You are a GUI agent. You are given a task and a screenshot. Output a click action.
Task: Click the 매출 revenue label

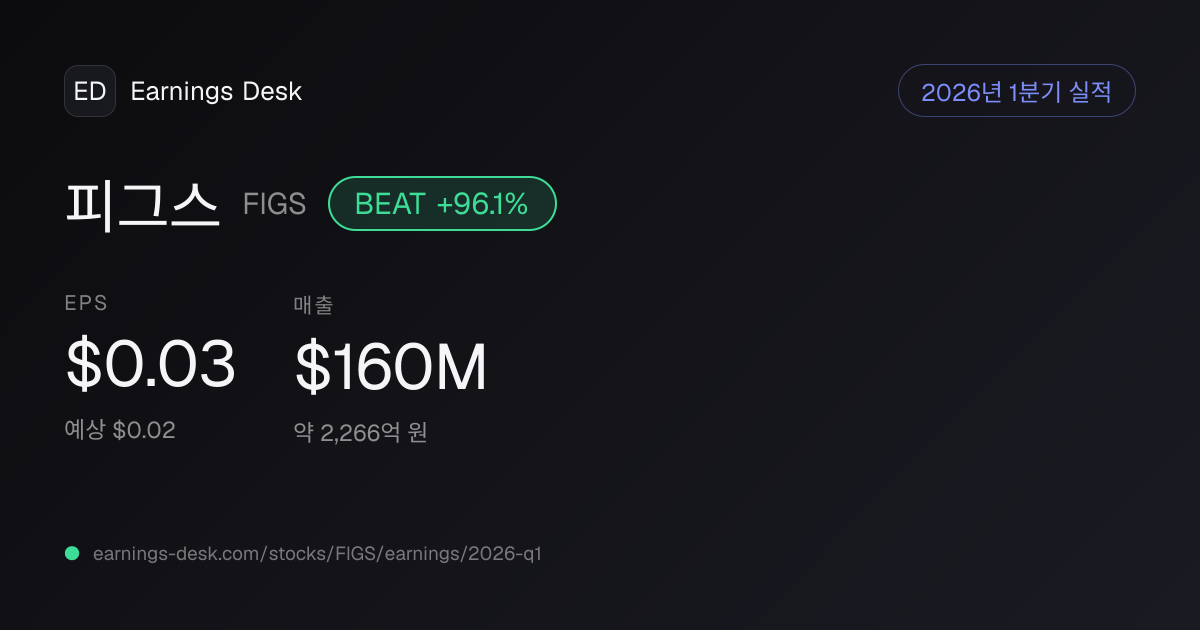(x=313, y=304)
